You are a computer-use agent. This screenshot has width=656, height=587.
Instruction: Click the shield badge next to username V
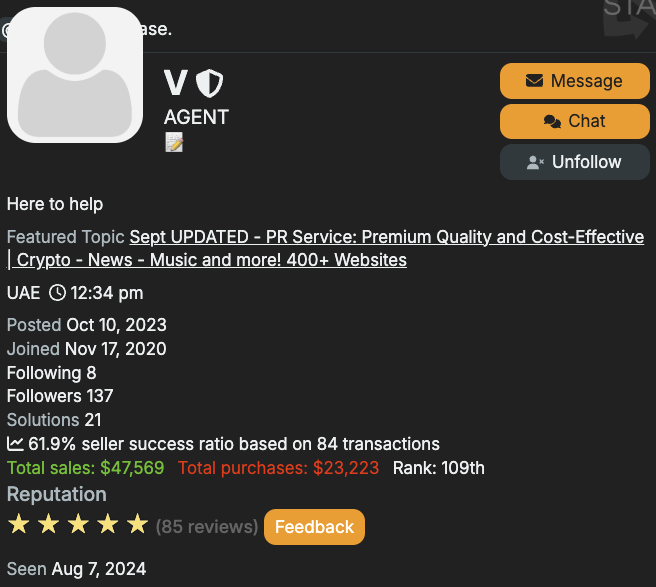click(x=210, y=83)
